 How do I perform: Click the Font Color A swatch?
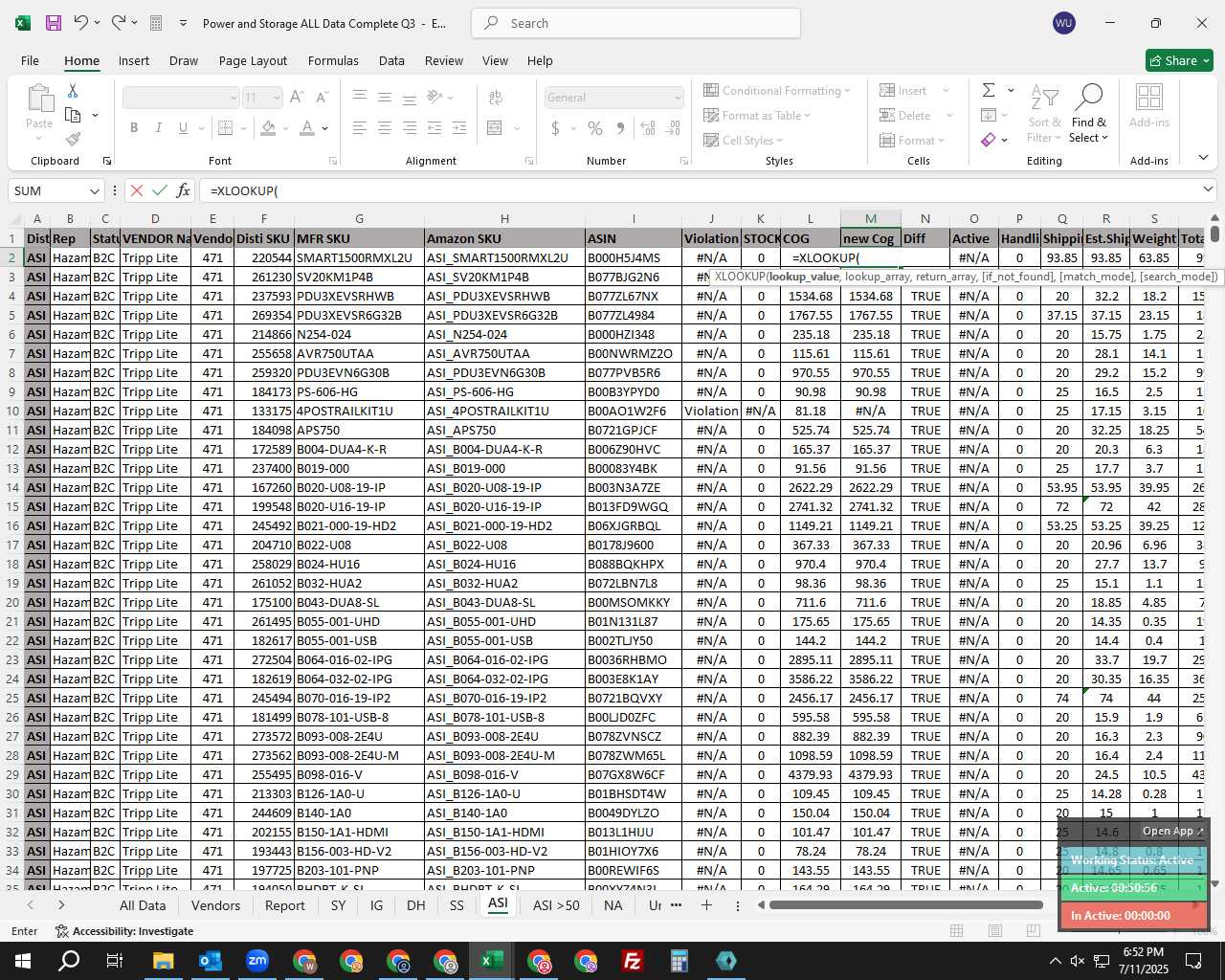coord(307,127)
